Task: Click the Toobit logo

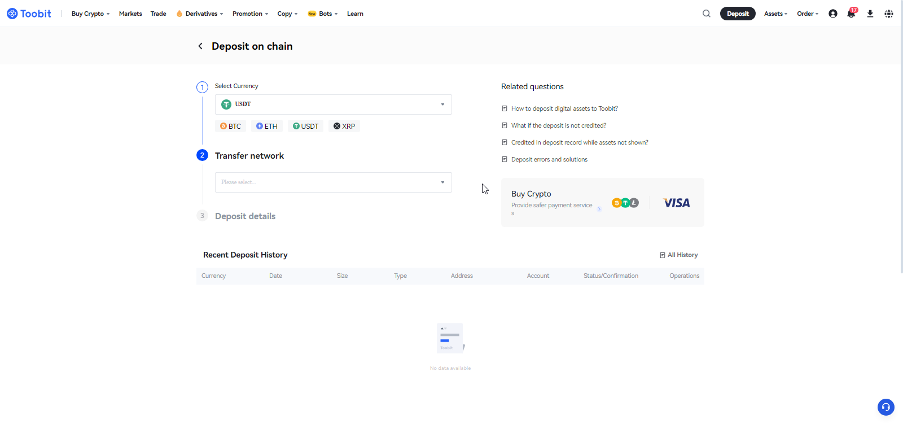Action: coord(29,14)
